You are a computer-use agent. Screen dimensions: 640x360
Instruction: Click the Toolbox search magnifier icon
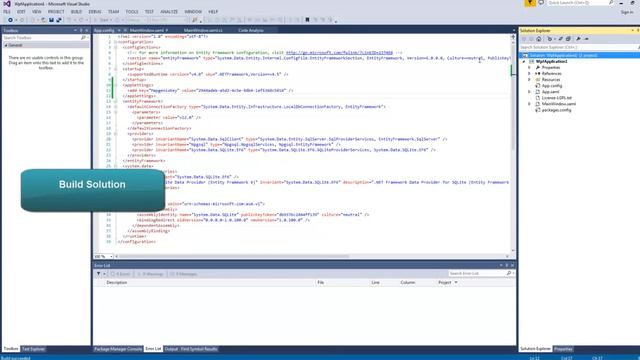[83, 38]
